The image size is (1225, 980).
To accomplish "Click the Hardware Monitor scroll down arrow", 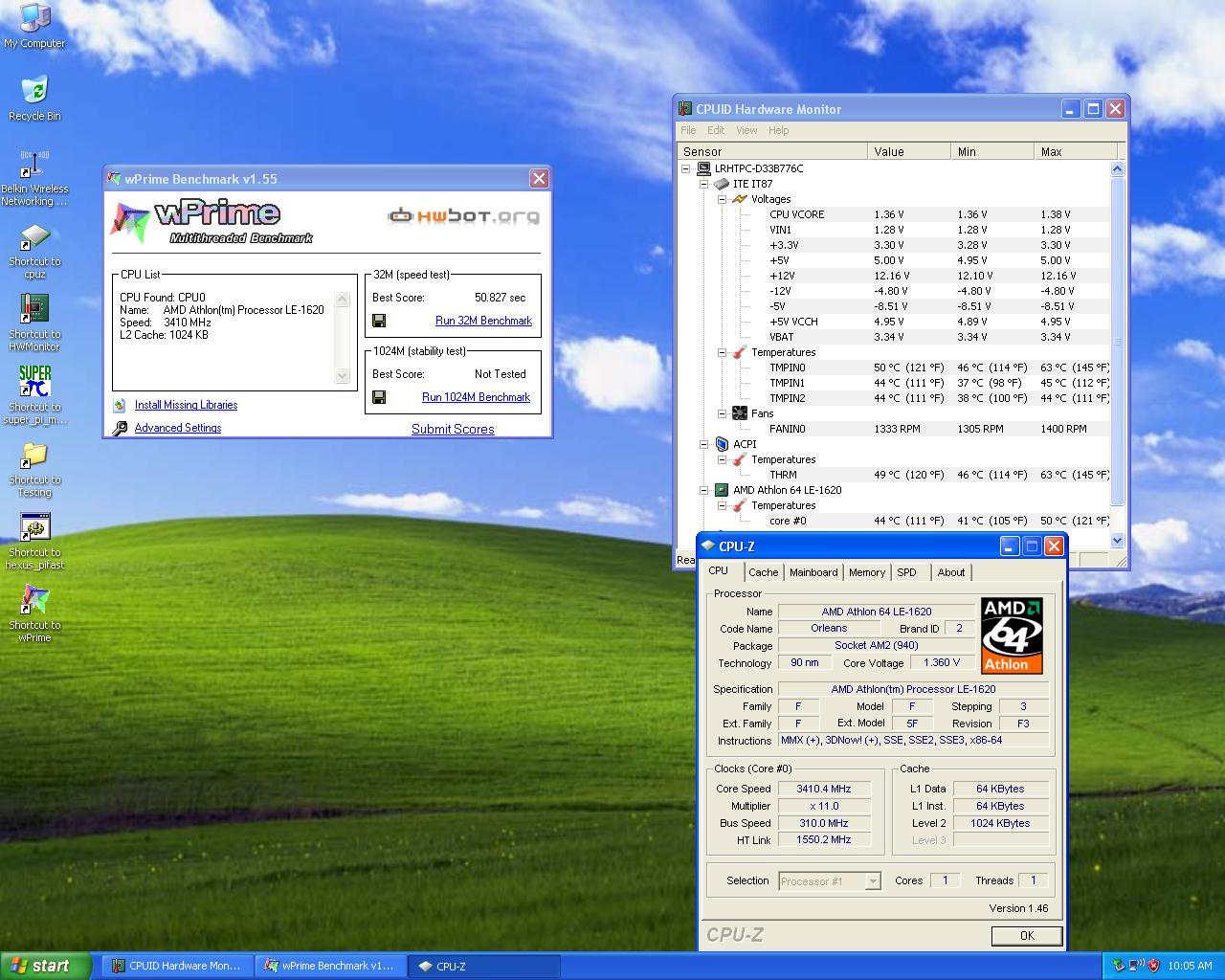I will tap(1117, 541).
